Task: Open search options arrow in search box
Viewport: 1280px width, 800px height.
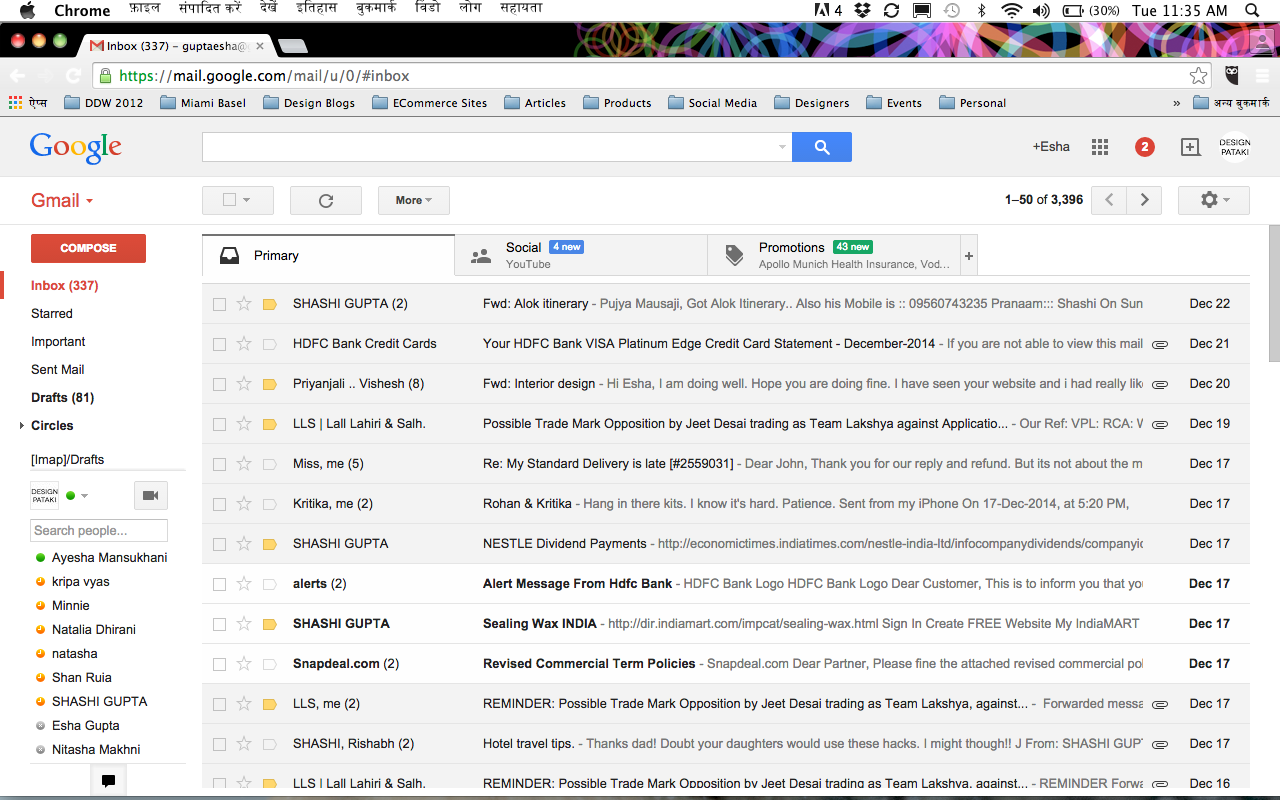Action: [782, 148]
